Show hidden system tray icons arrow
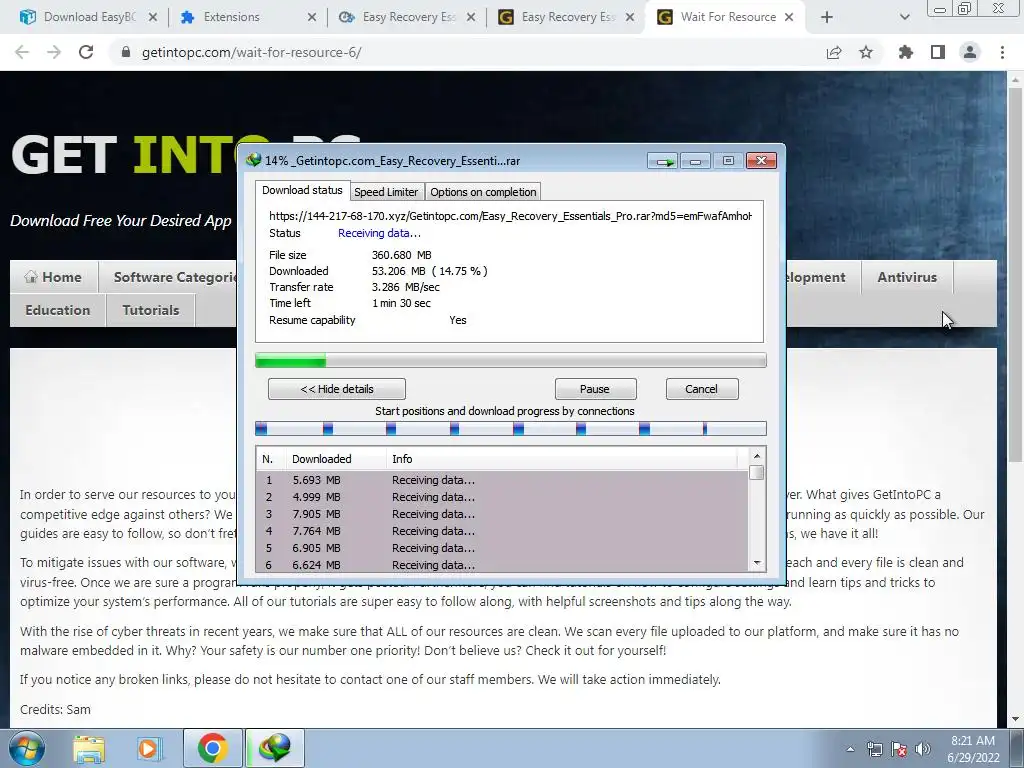Screen dimensions: 1024x768 (850, 749)
